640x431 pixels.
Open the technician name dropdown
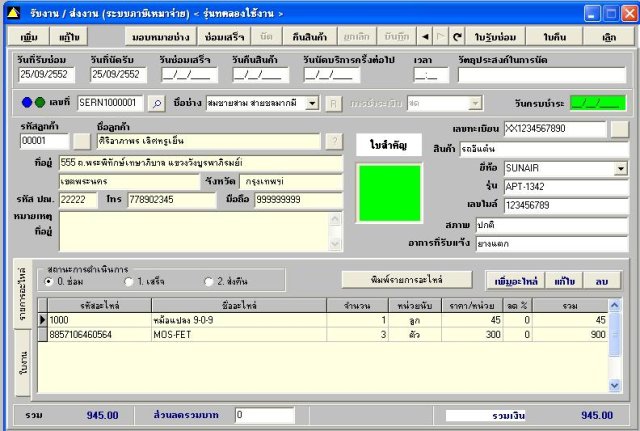point(312,103)
